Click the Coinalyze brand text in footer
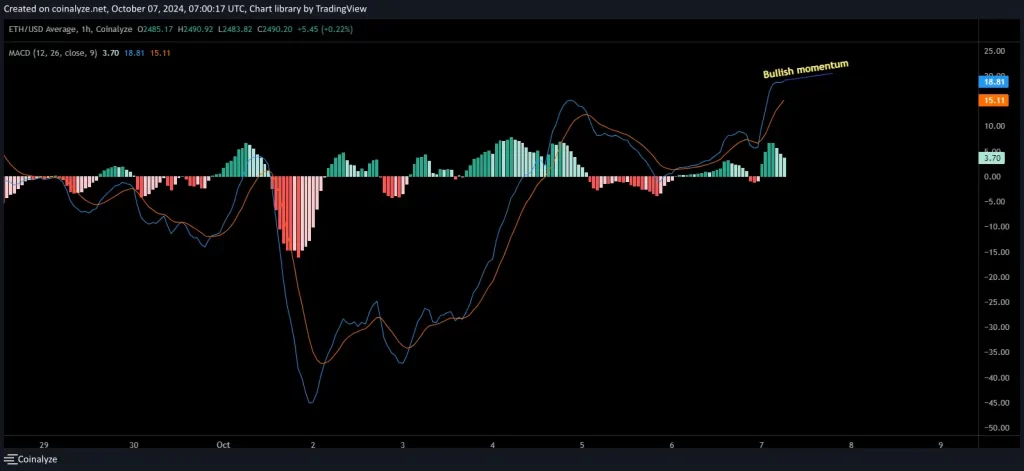 coord(40,461)
